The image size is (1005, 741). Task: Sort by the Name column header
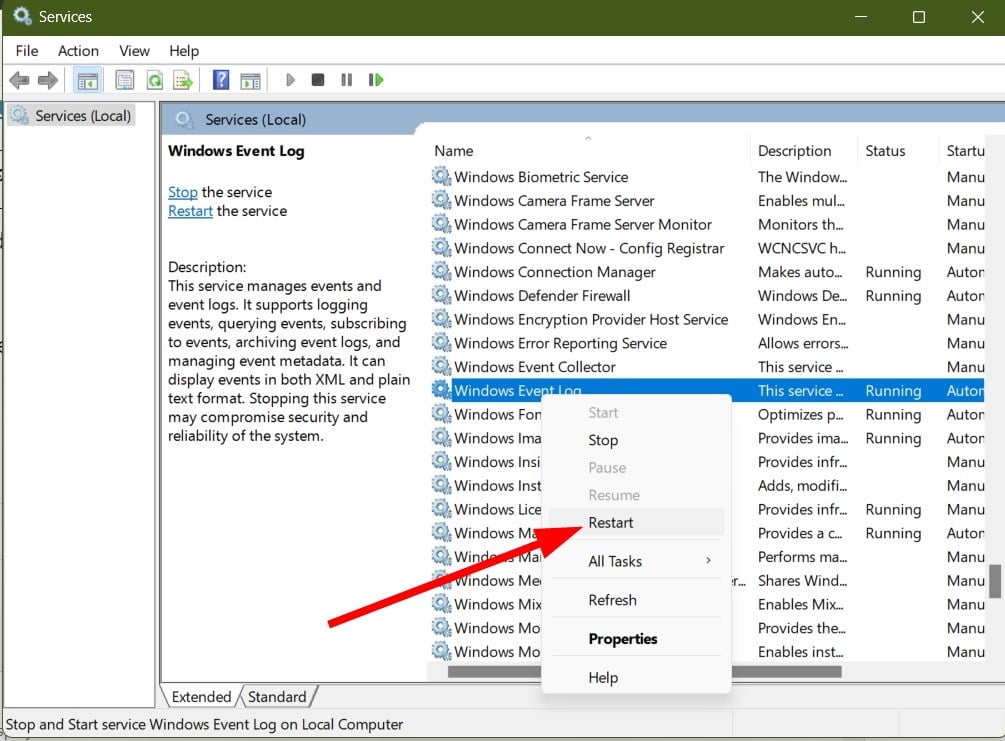click(588, 151)
